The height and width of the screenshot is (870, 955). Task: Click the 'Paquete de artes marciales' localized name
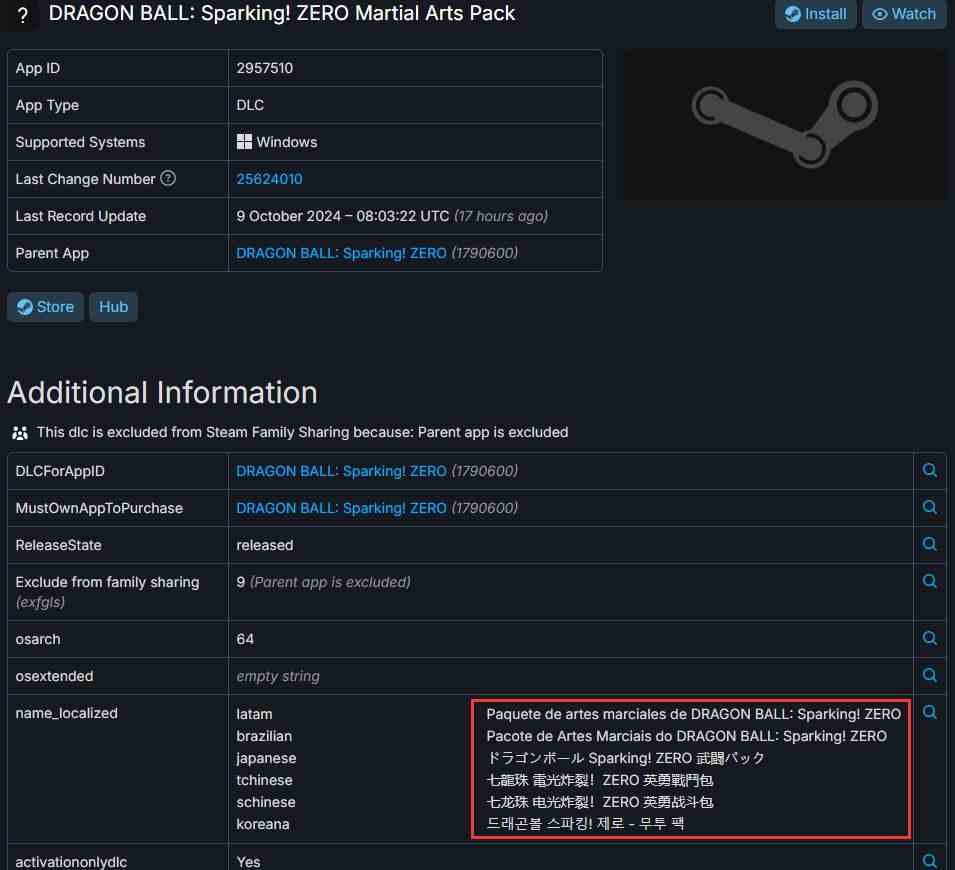click(x=694, y=714)
